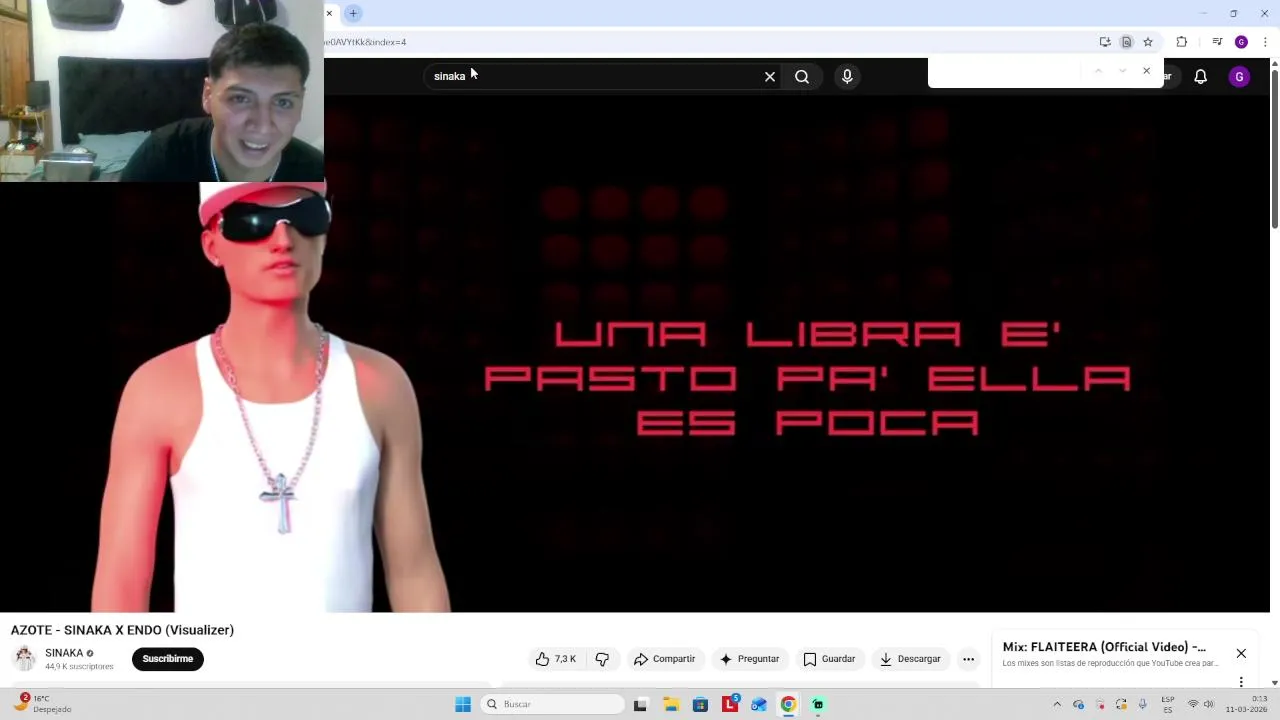Start voice search with microphone icon
Screen dimensions: 1280x720
tap(847, 77)
